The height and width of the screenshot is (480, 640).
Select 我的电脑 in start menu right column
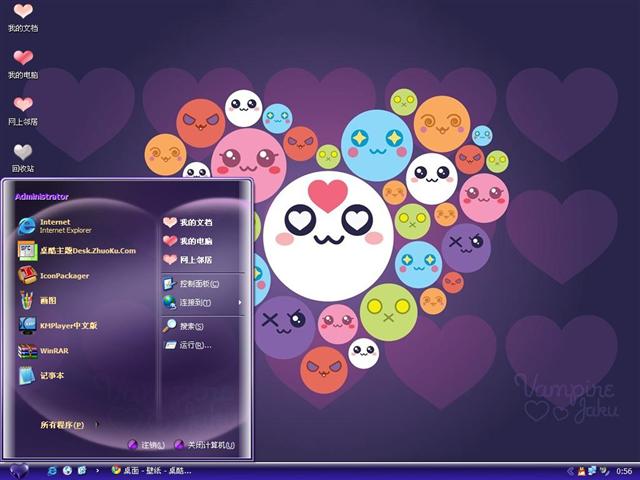[x=188, y=241]
